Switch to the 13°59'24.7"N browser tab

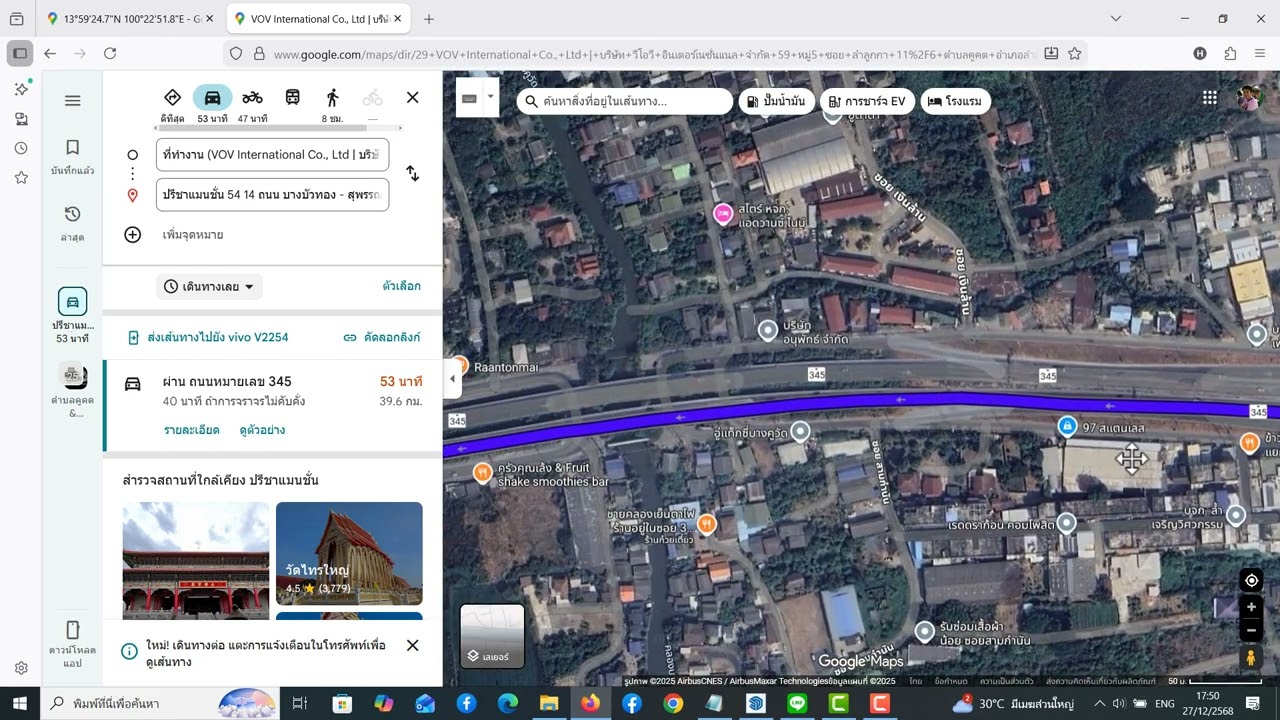point(130,19)
